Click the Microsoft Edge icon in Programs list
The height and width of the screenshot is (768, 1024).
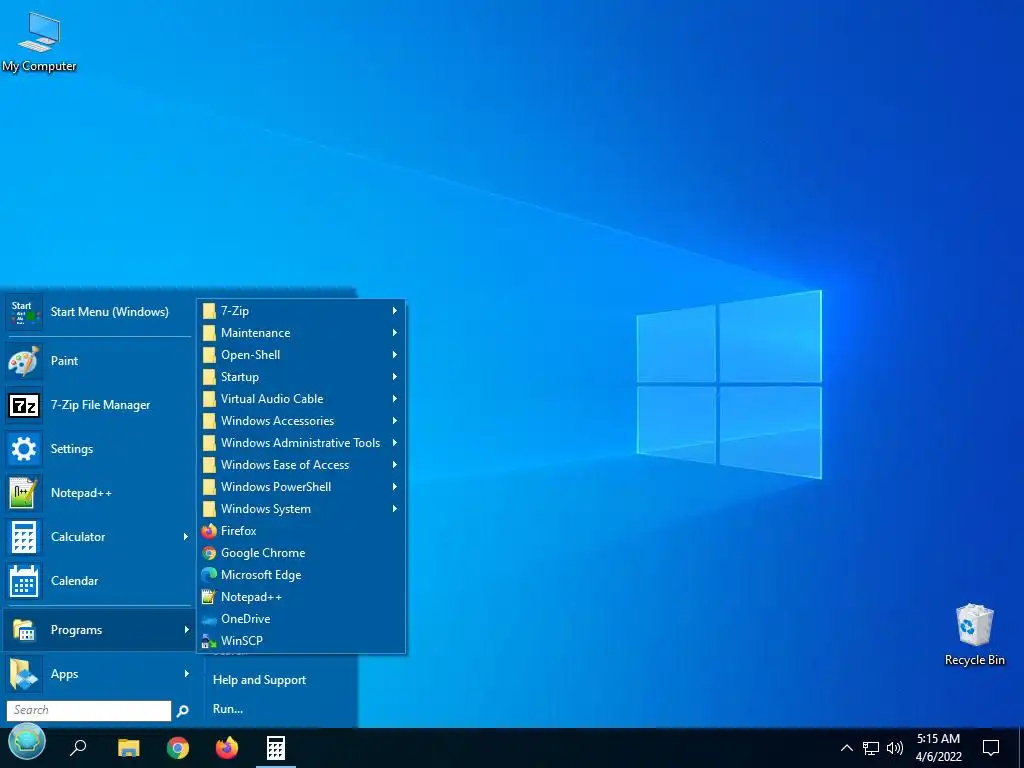(x=209, y=575)
